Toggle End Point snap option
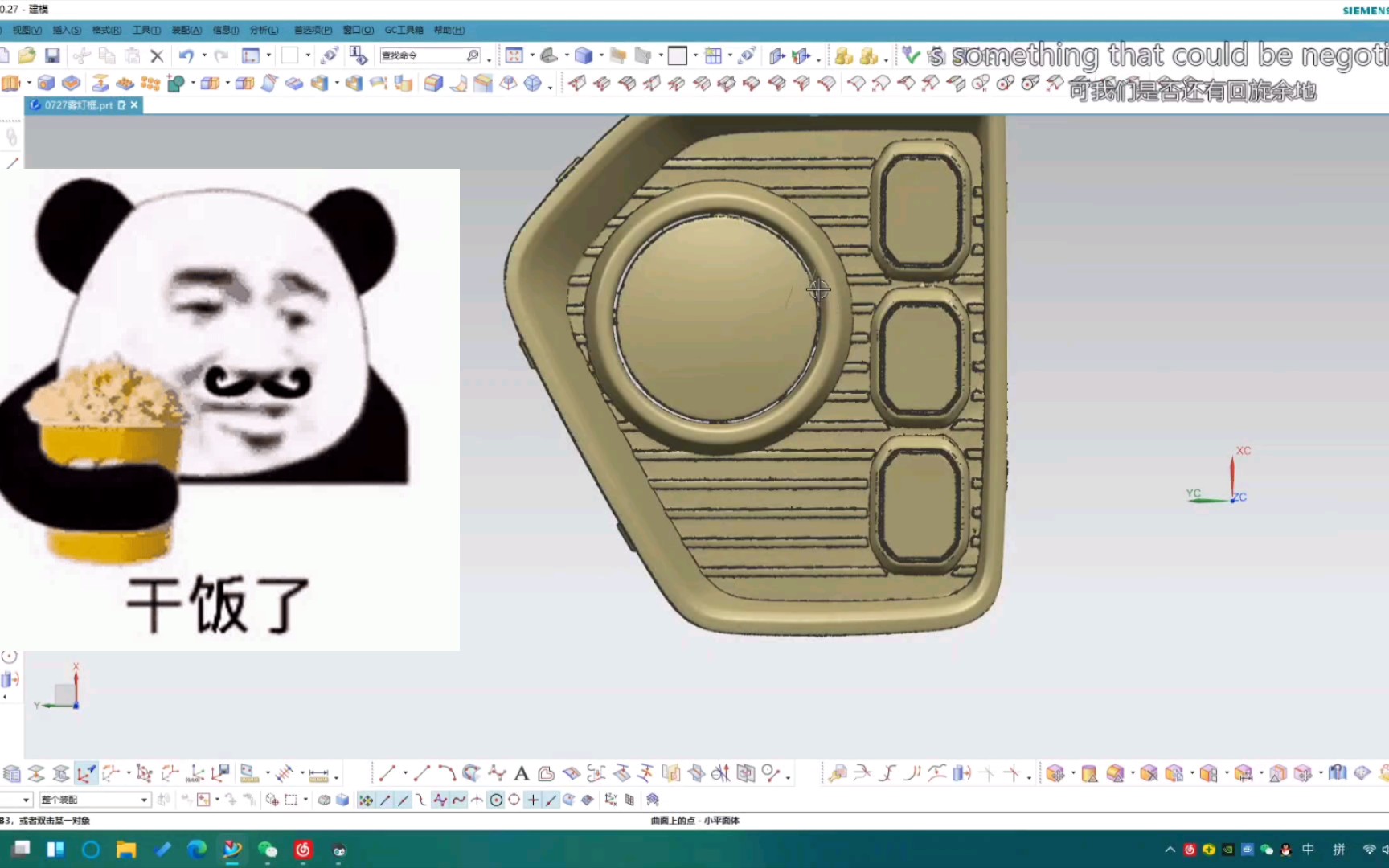1389x868 pixels. (x=385, y=800)
